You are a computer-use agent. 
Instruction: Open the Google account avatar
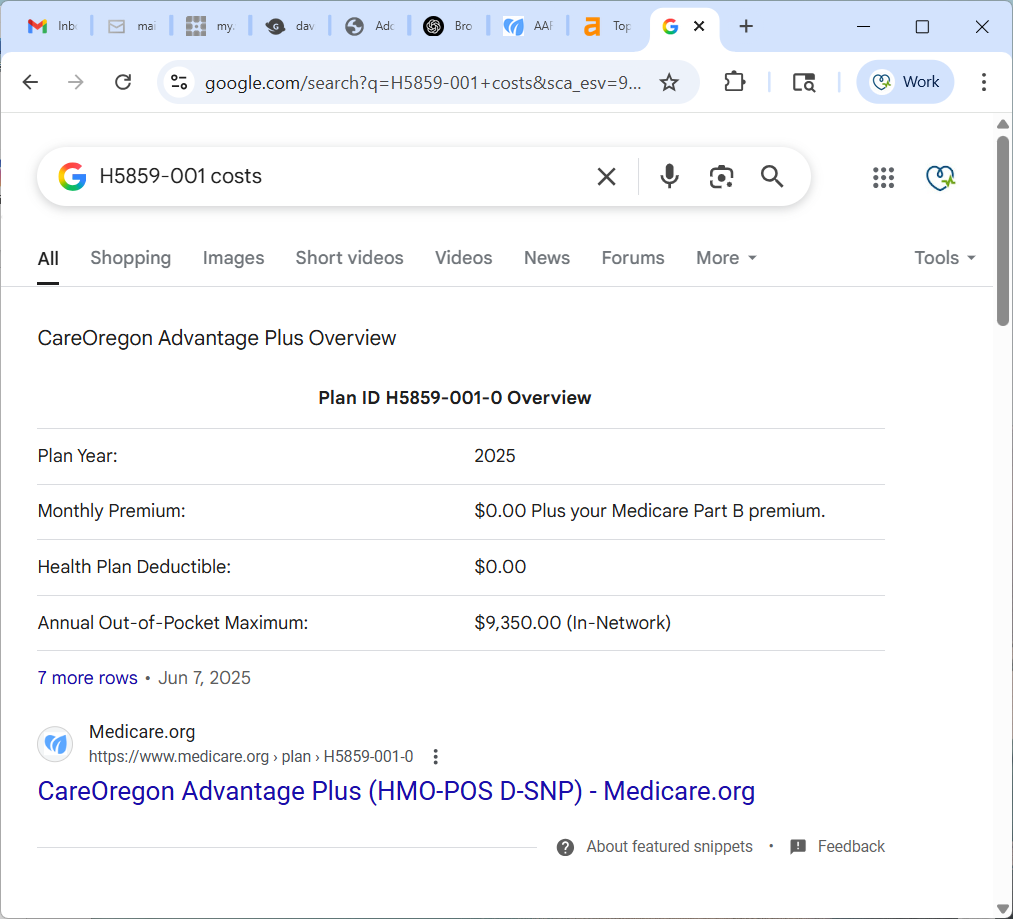tap(940, 177)
